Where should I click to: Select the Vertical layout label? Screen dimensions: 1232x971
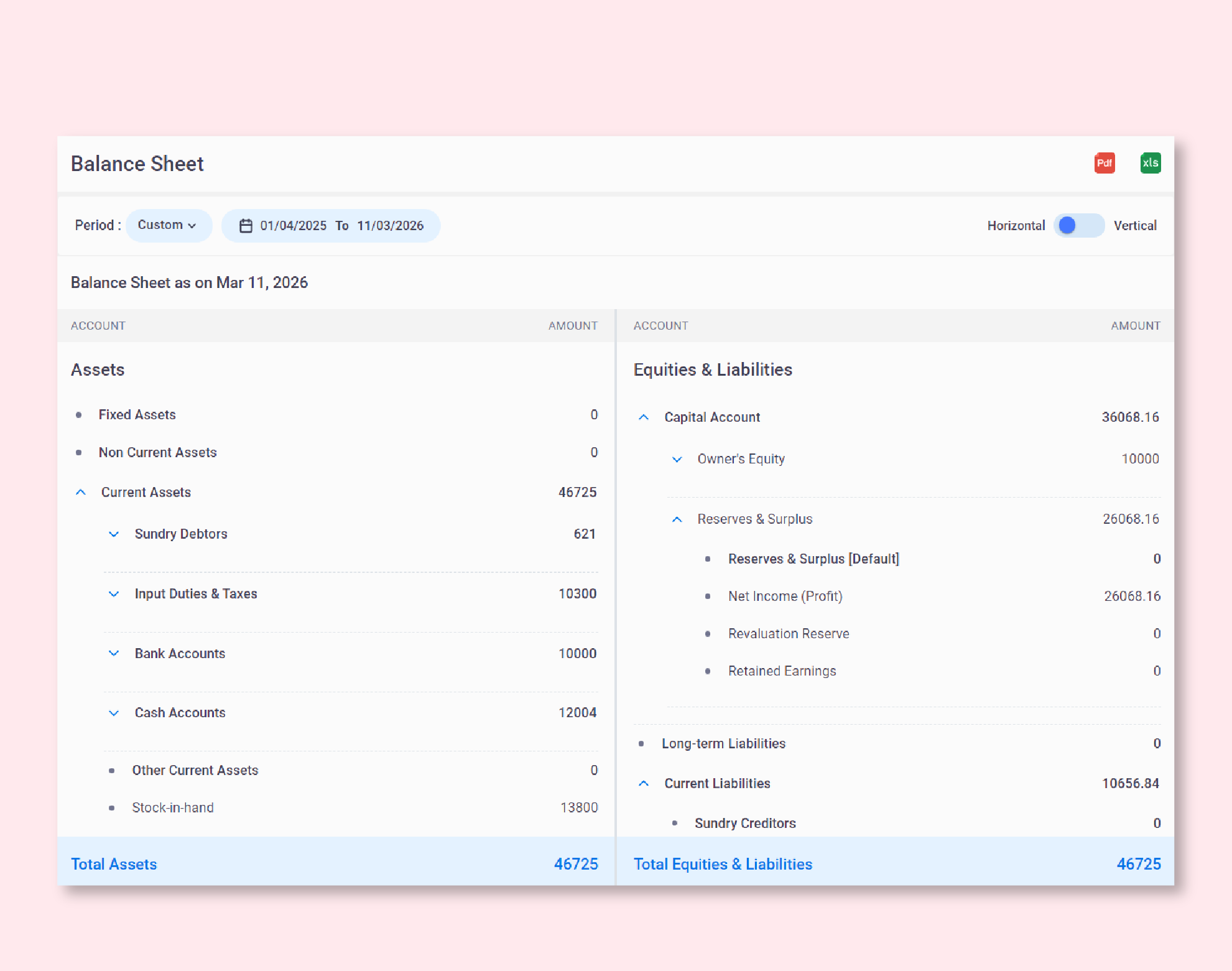1134,226
